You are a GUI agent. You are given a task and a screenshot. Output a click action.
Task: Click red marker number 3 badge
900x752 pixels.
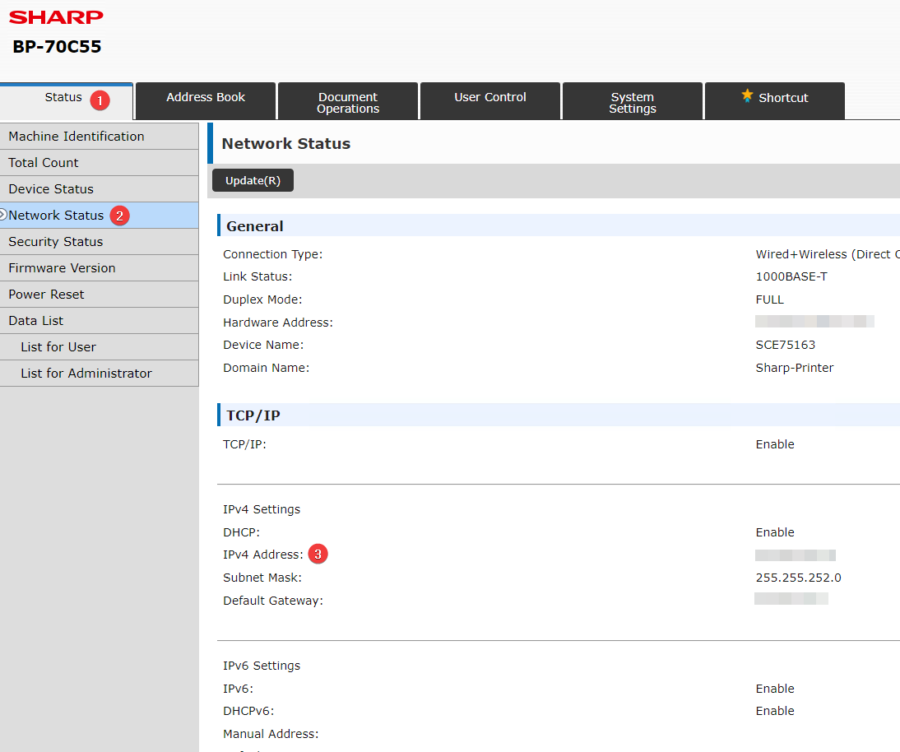click(318, 554)
